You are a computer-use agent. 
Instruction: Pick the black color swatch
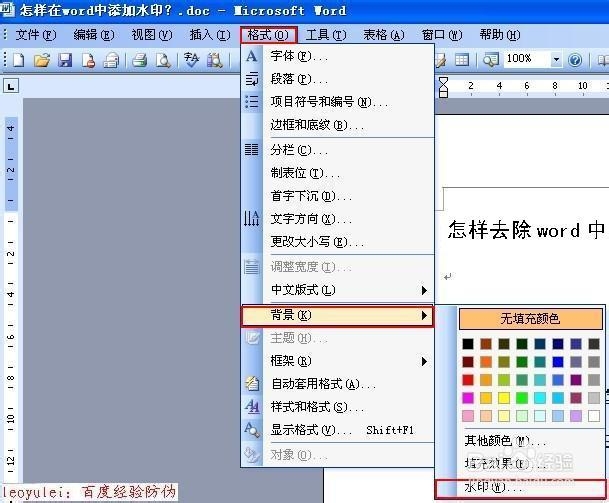point(468,344)
